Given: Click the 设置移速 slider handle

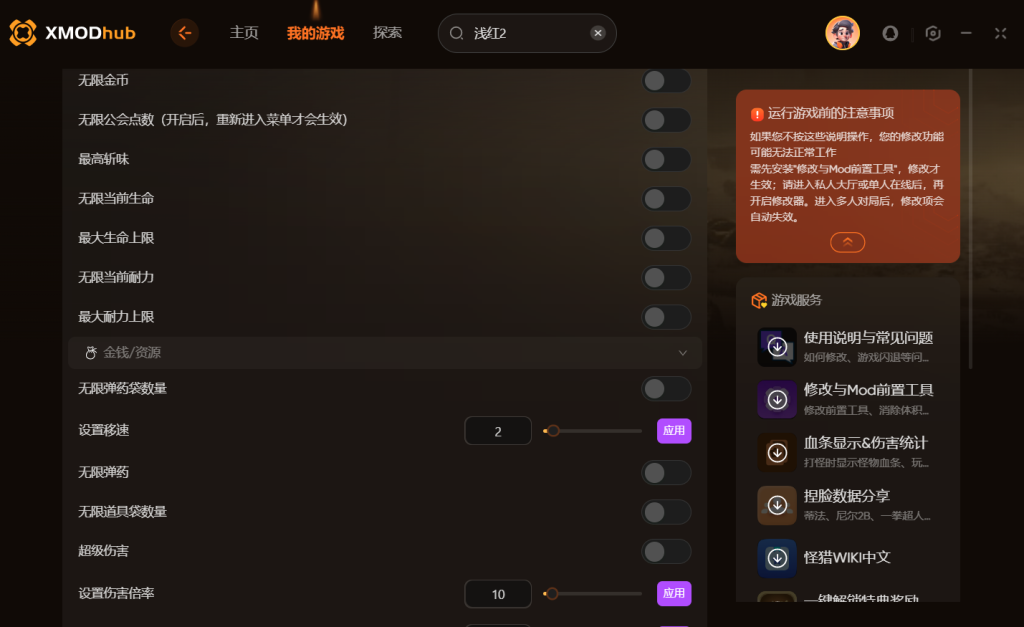Looking at the screenshot, I should 552,431.
